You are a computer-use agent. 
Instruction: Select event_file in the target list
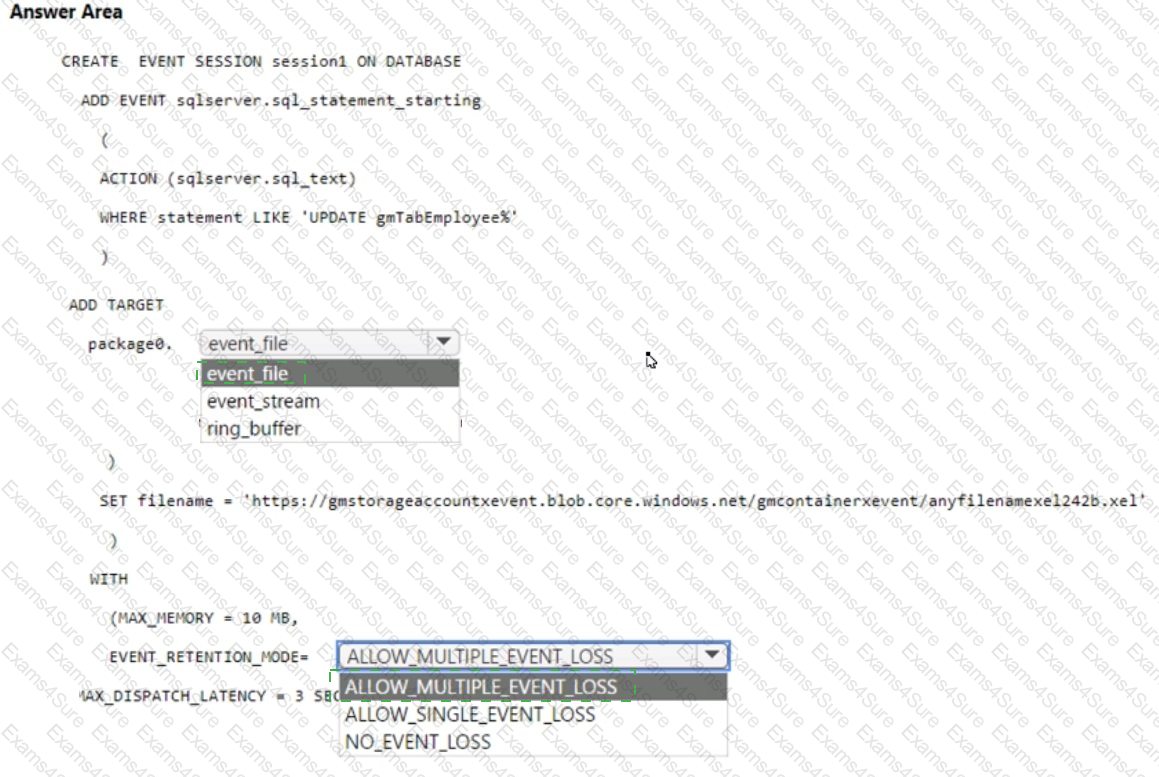tap(330, 373)
